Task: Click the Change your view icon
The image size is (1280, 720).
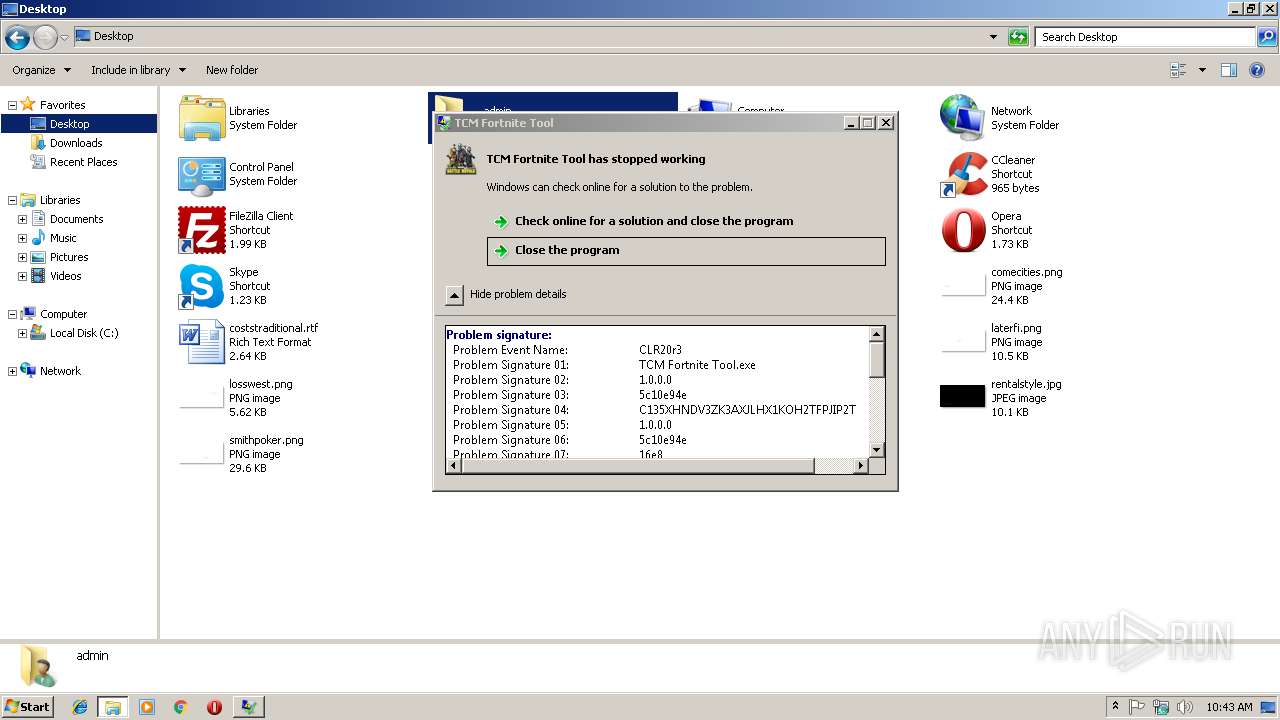Action: click(x=1178, y=70)
